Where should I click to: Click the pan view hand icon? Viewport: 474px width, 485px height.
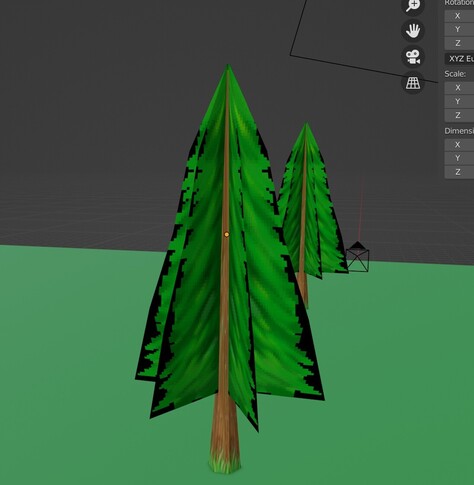(x=413, y=31)
